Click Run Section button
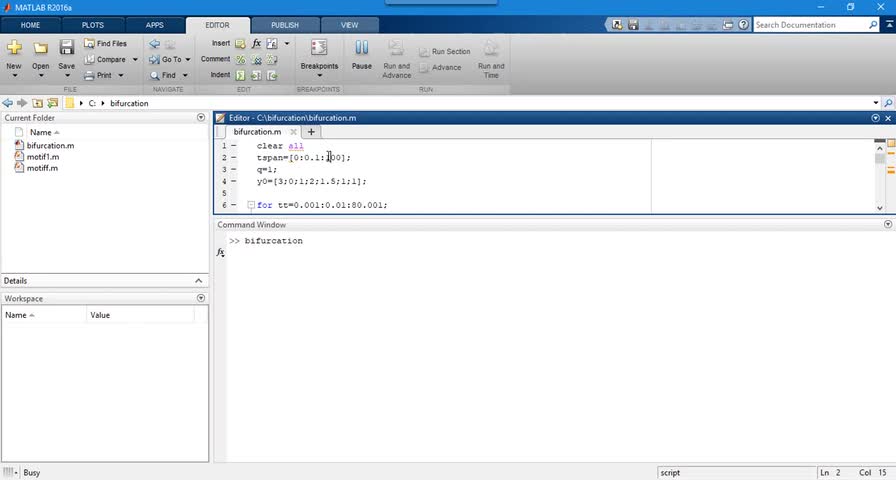 click(445, 51)
